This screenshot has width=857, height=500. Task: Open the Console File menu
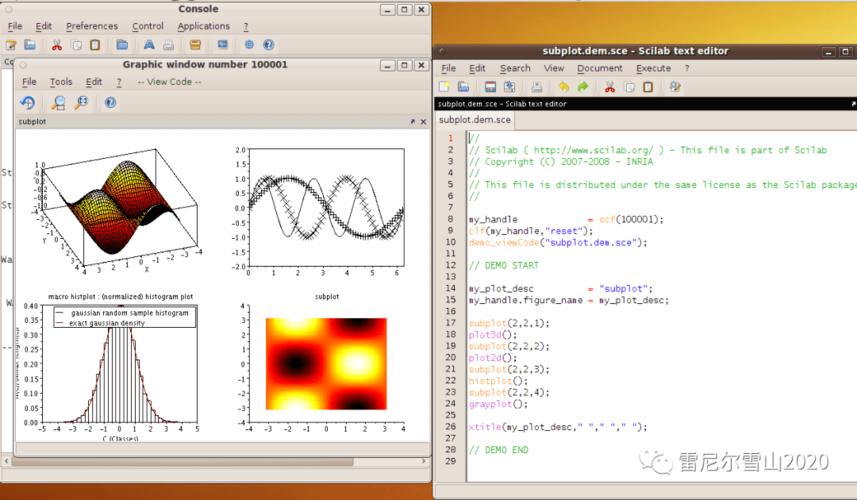point(15,26)
